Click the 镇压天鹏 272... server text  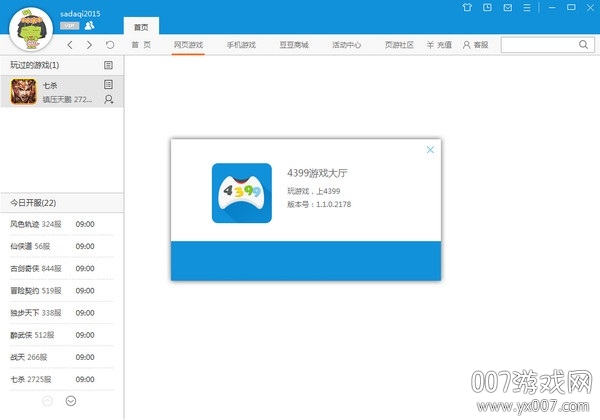(67, 99)
